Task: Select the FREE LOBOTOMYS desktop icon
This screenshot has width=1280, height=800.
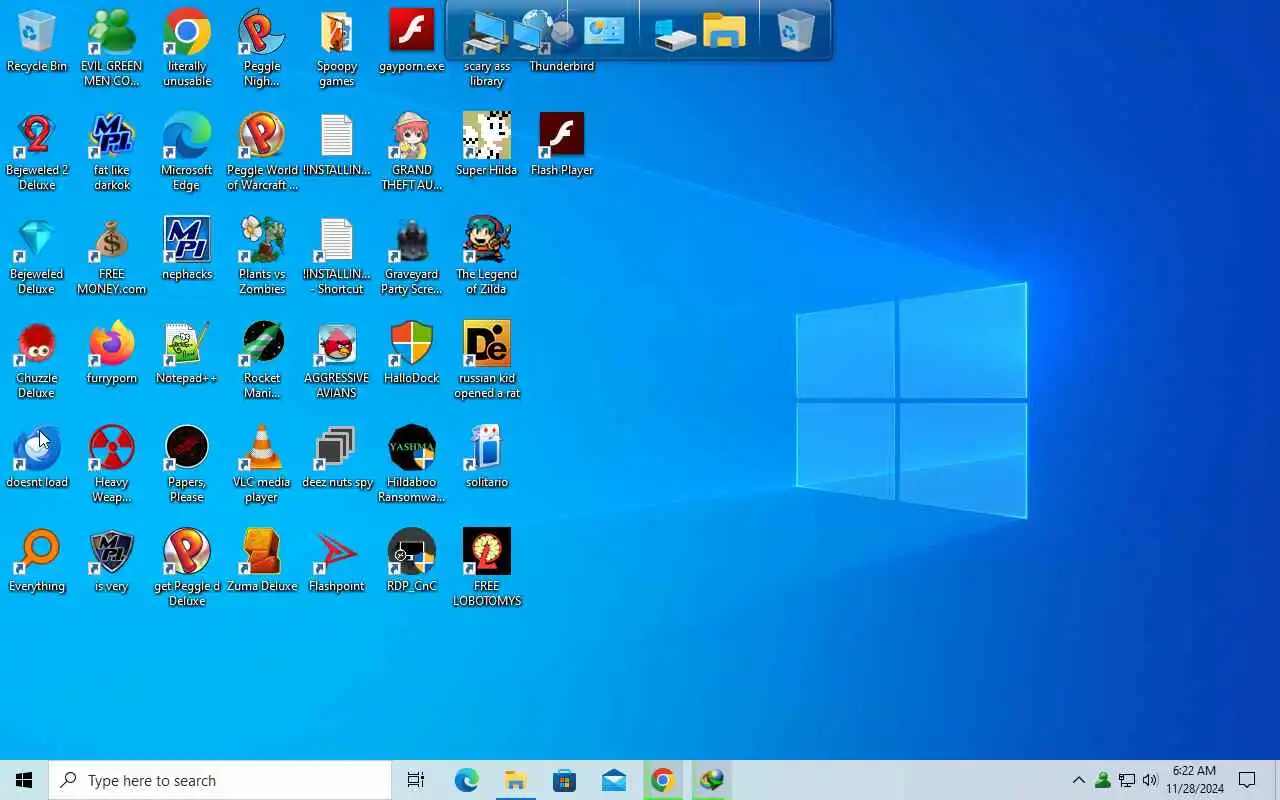Action: pos(487,568)
